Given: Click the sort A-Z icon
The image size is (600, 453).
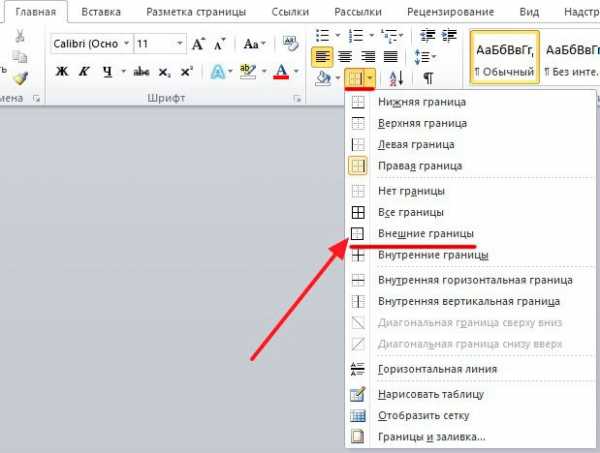Looking at the screenshot, I should pos(397,78).
